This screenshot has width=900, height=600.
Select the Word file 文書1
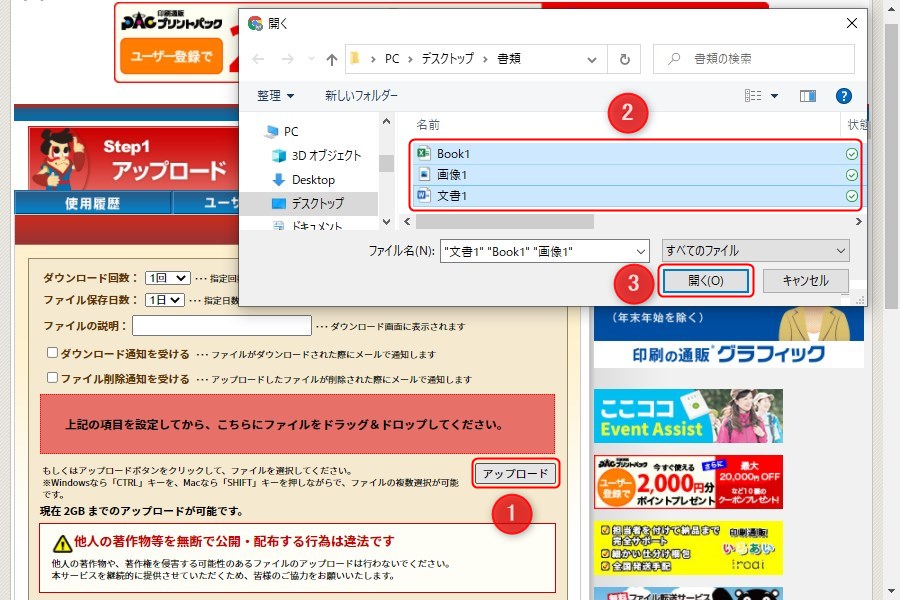[452, 196]
